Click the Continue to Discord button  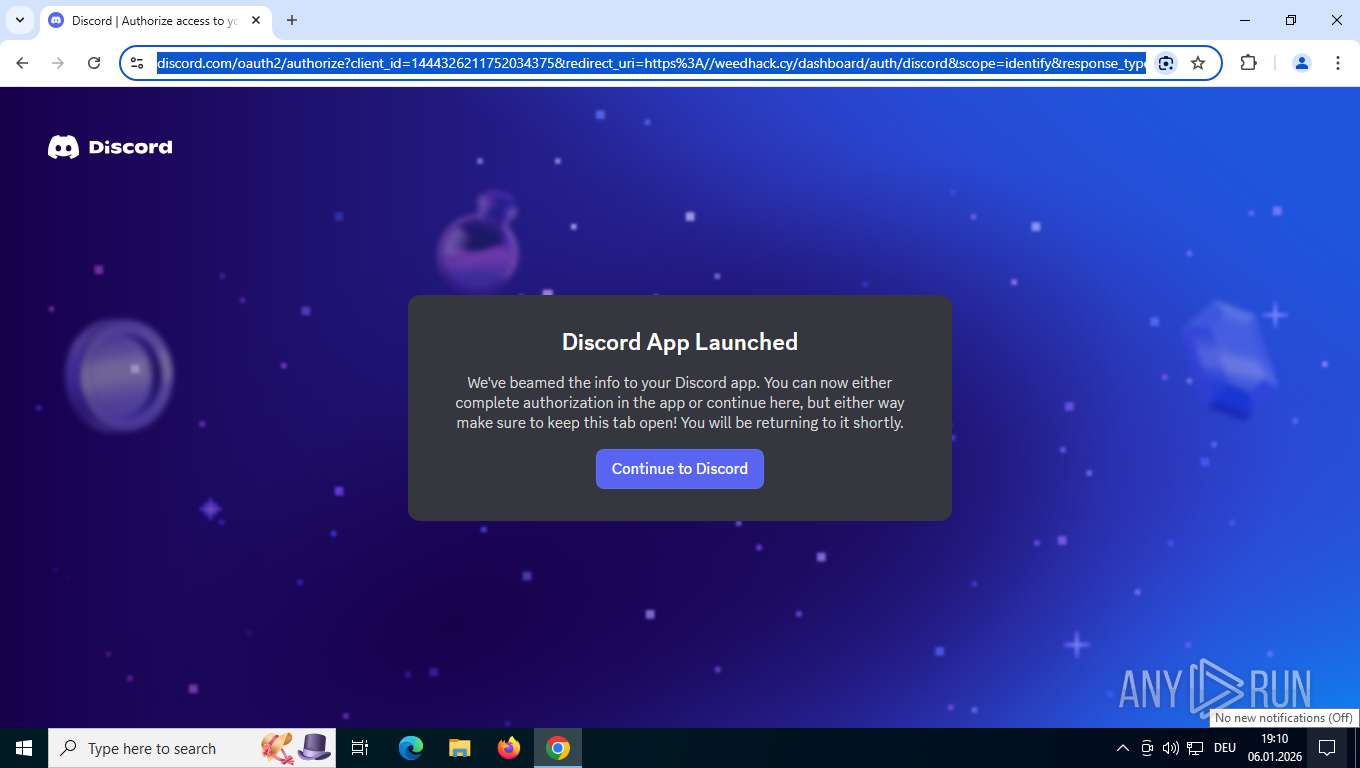tap(680, 469)
